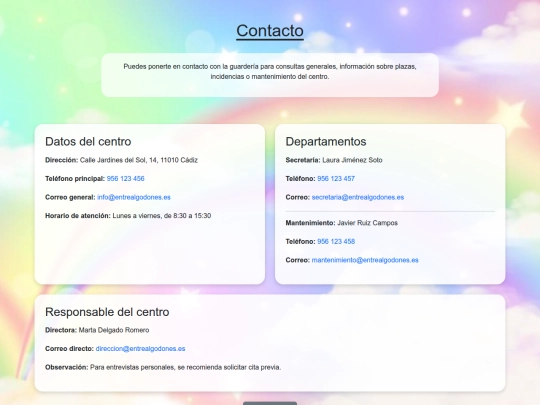Call the main phone 956 123 456

[125, 179]
